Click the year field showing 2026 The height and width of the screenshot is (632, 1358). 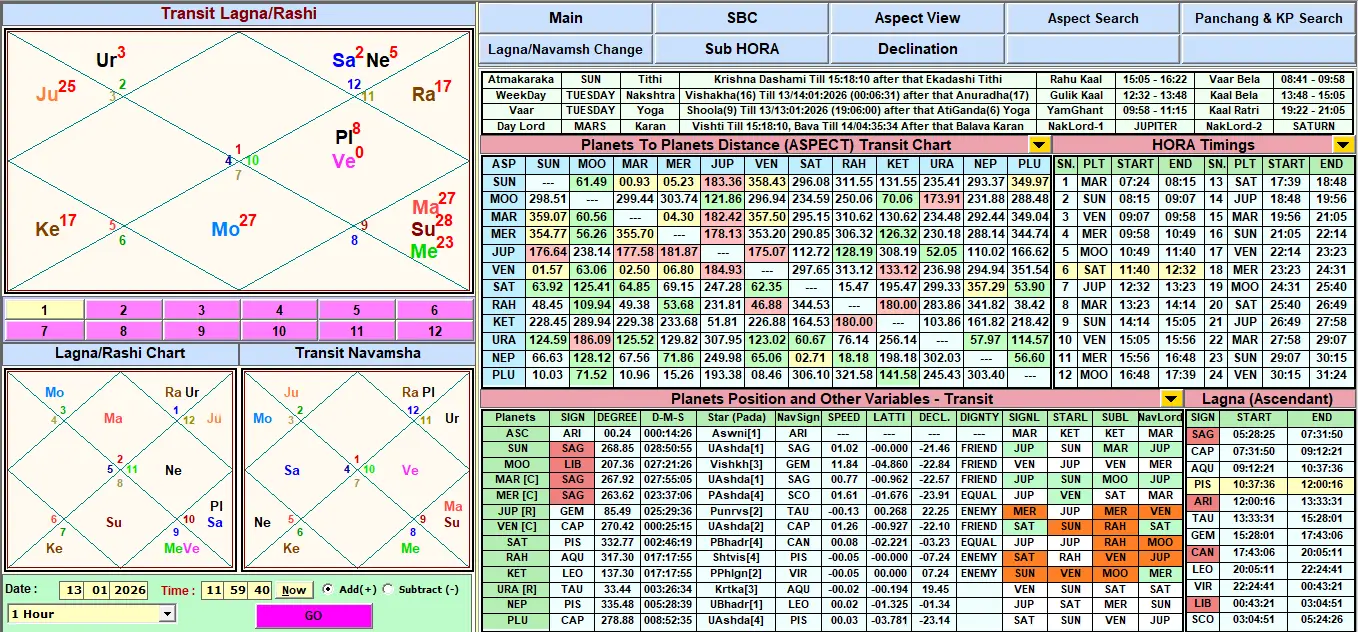tap(130, 590)
